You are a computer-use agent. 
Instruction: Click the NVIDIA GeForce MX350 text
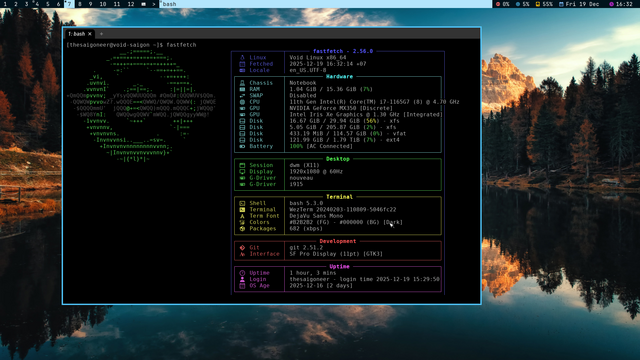[341, 108]
